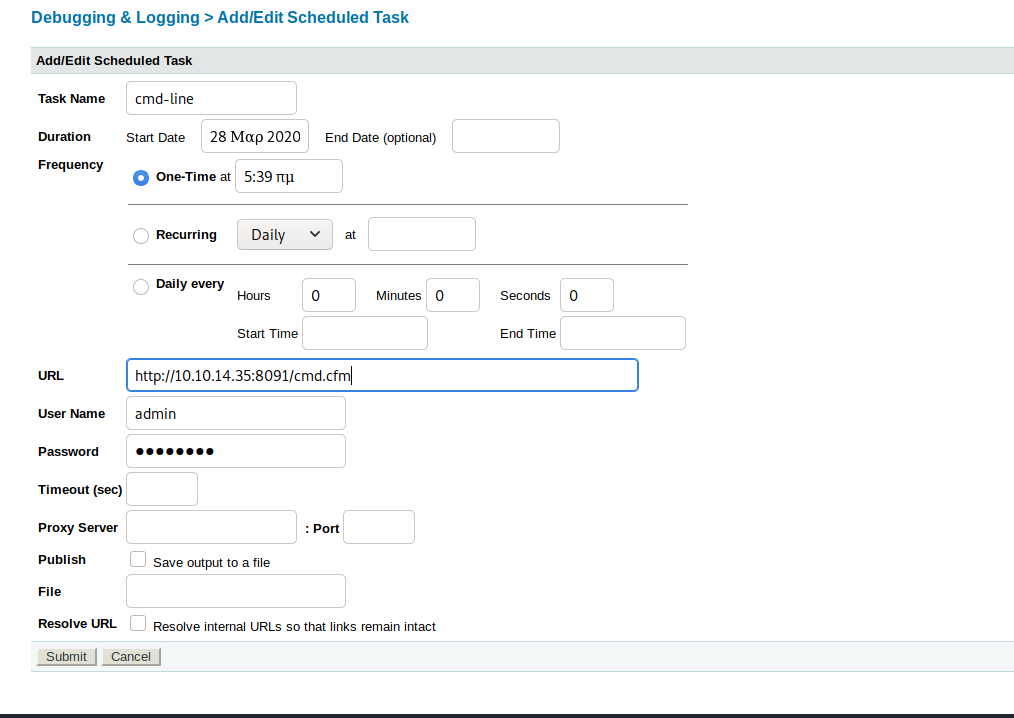Click the Proxy Server Port field

(378, 527)
